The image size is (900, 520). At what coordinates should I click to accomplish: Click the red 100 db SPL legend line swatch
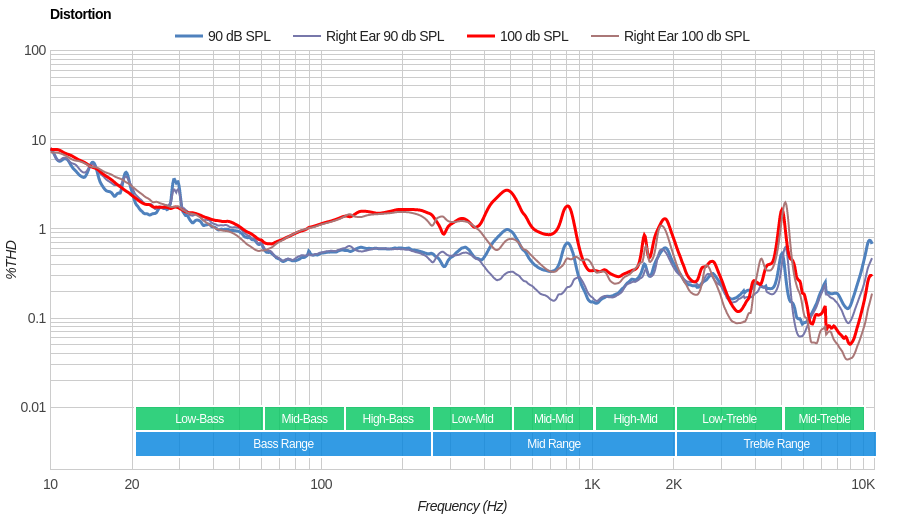481,36
